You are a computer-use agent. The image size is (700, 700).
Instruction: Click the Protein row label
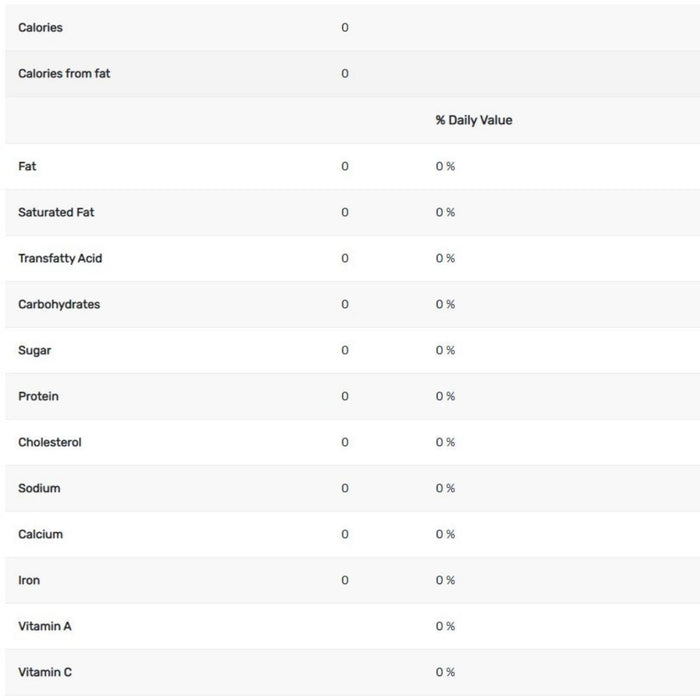[x=38, y=396]
